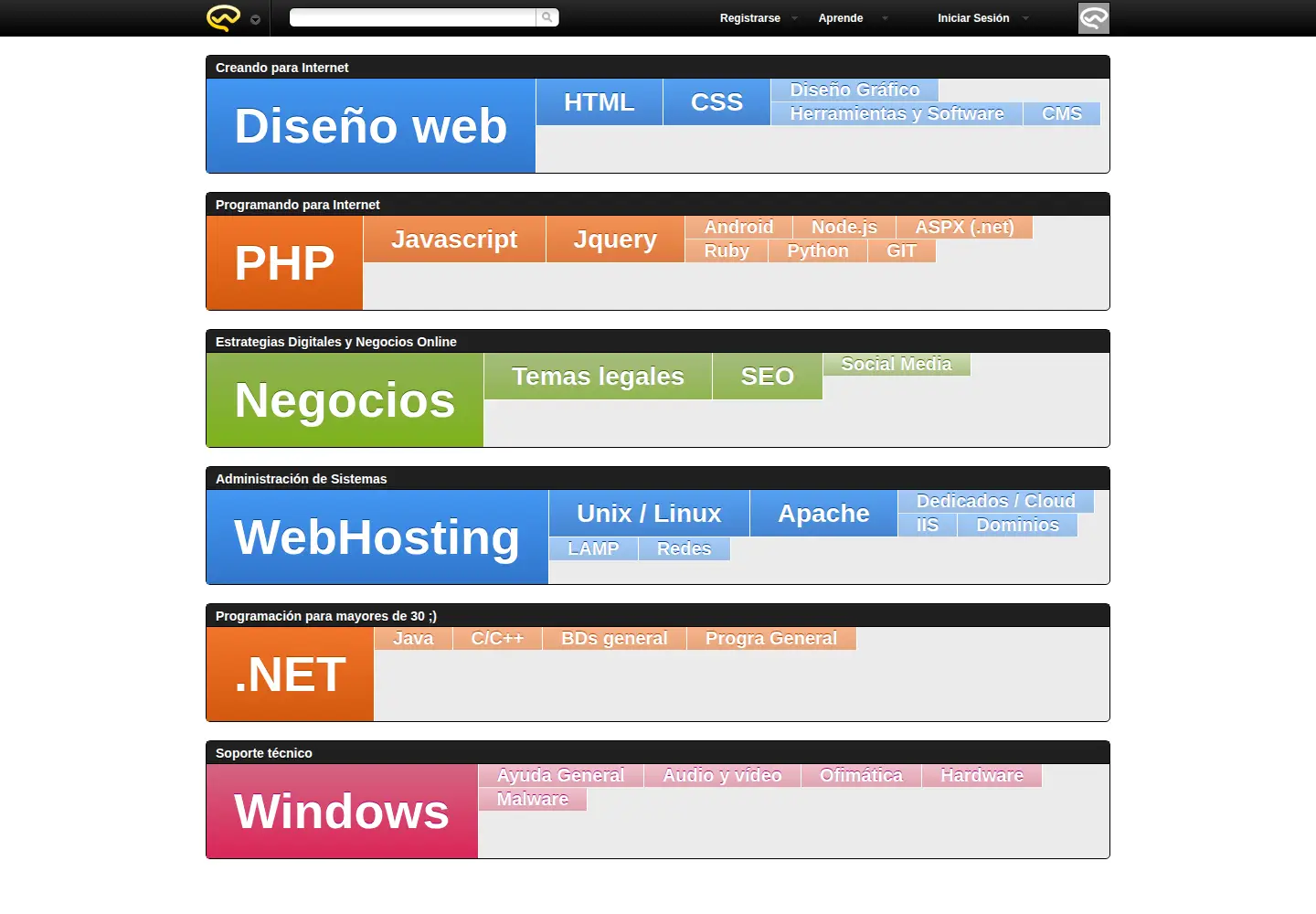Select the Apache forum tile
The image size is (1316, 914).
(x=824, y=514)
